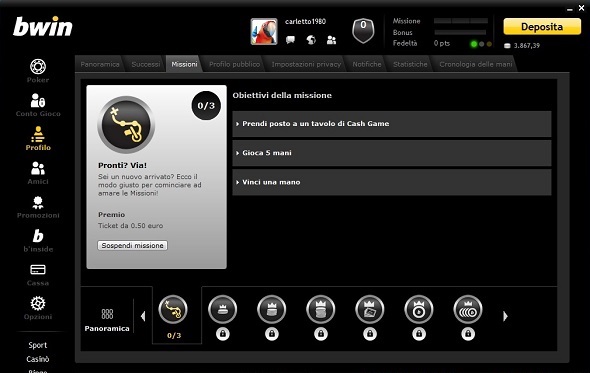Open Panoramica overview in mission strip

coord(107,319)
